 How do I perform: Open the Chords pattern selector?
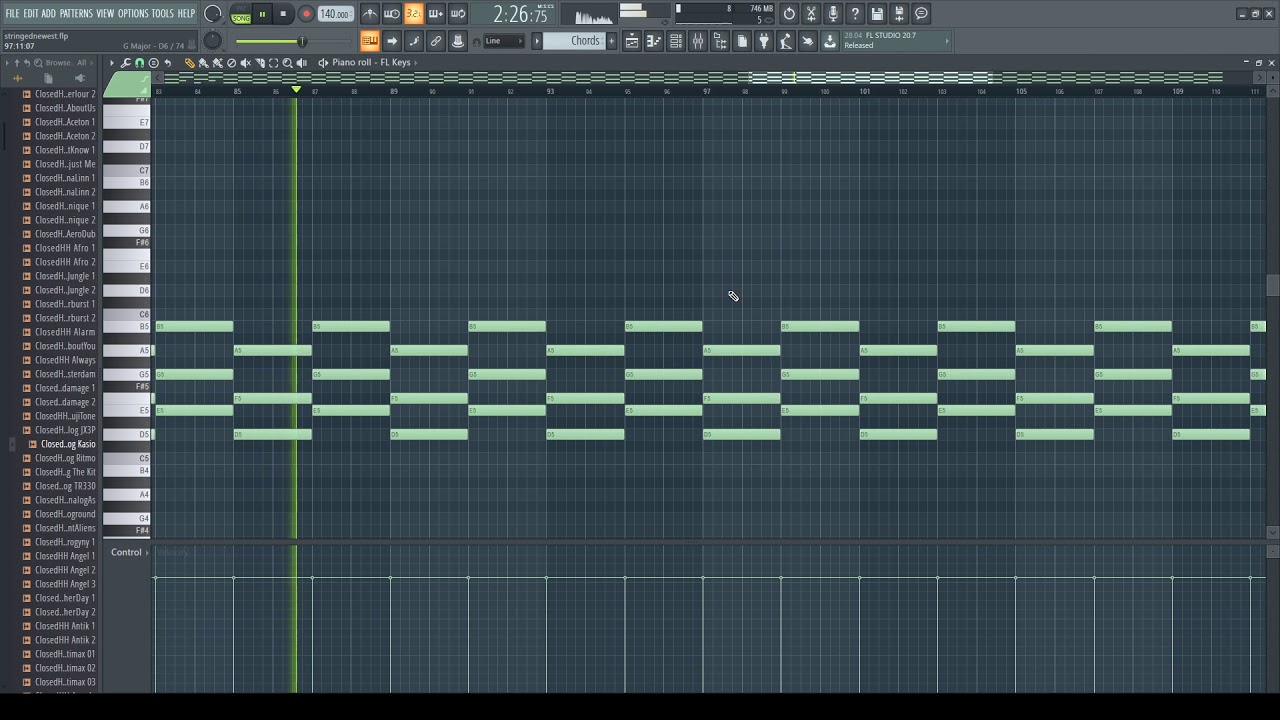pos(575,41)
